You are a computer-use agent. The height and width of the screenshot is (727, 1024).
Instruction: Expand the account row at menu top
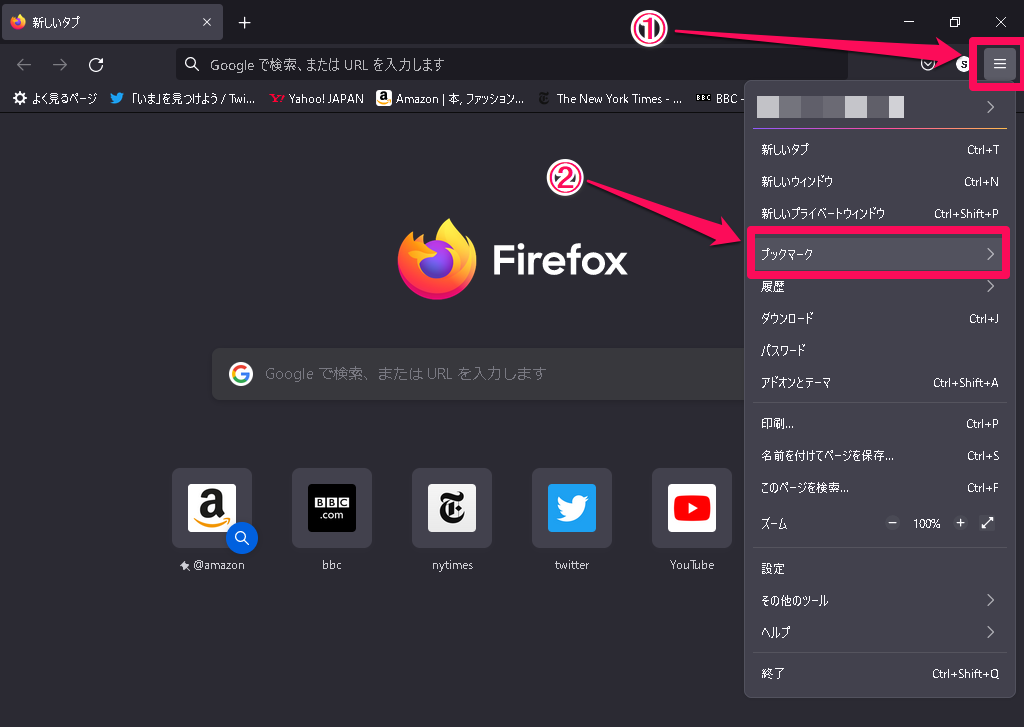(x=880, y=107)
